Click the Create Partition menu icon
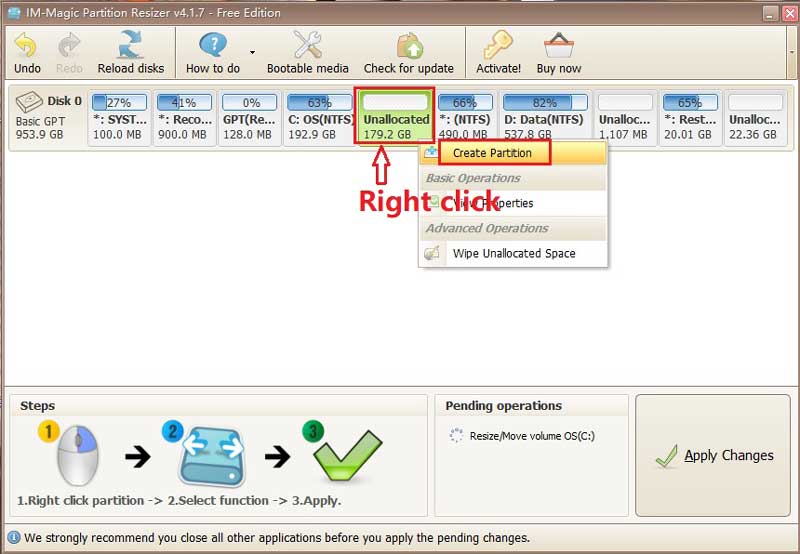Image resolution: width=800 pixels, height=554 pixels. coord(431,152)
